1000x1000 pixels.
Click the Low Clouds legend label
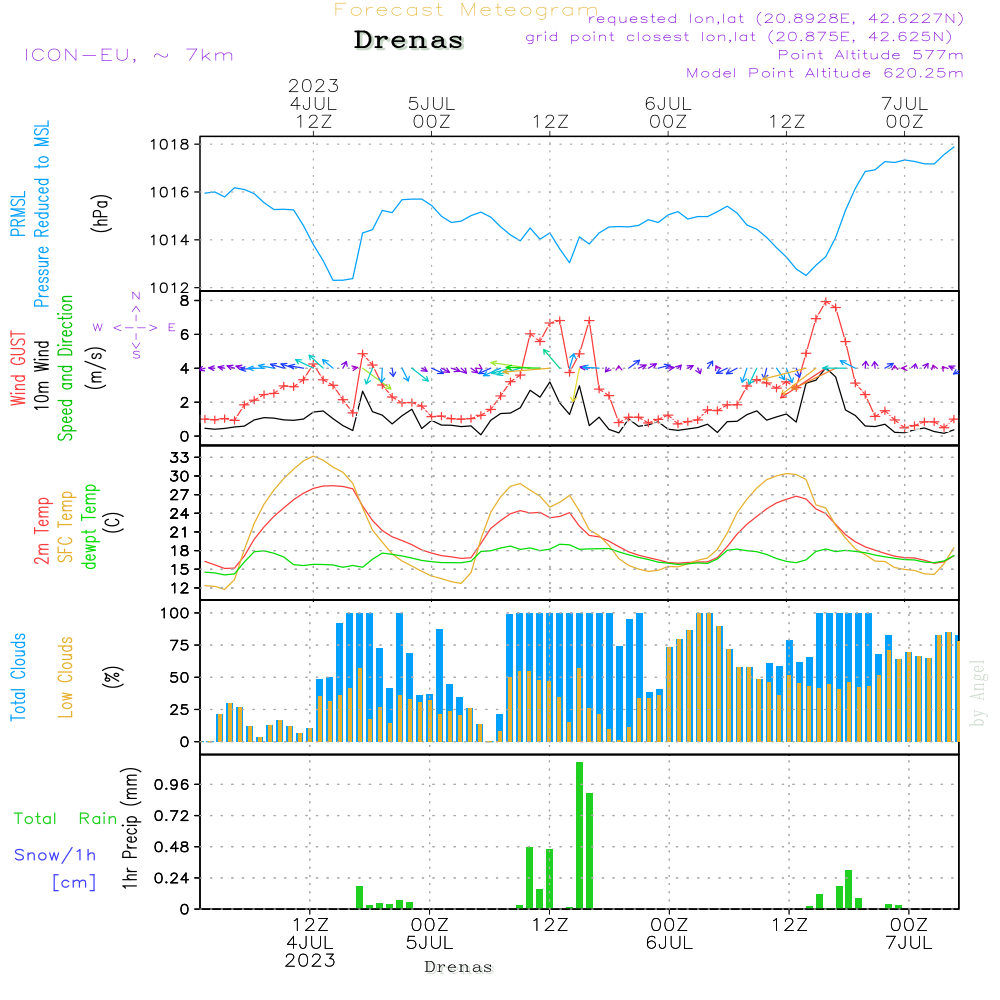point(66,677)
